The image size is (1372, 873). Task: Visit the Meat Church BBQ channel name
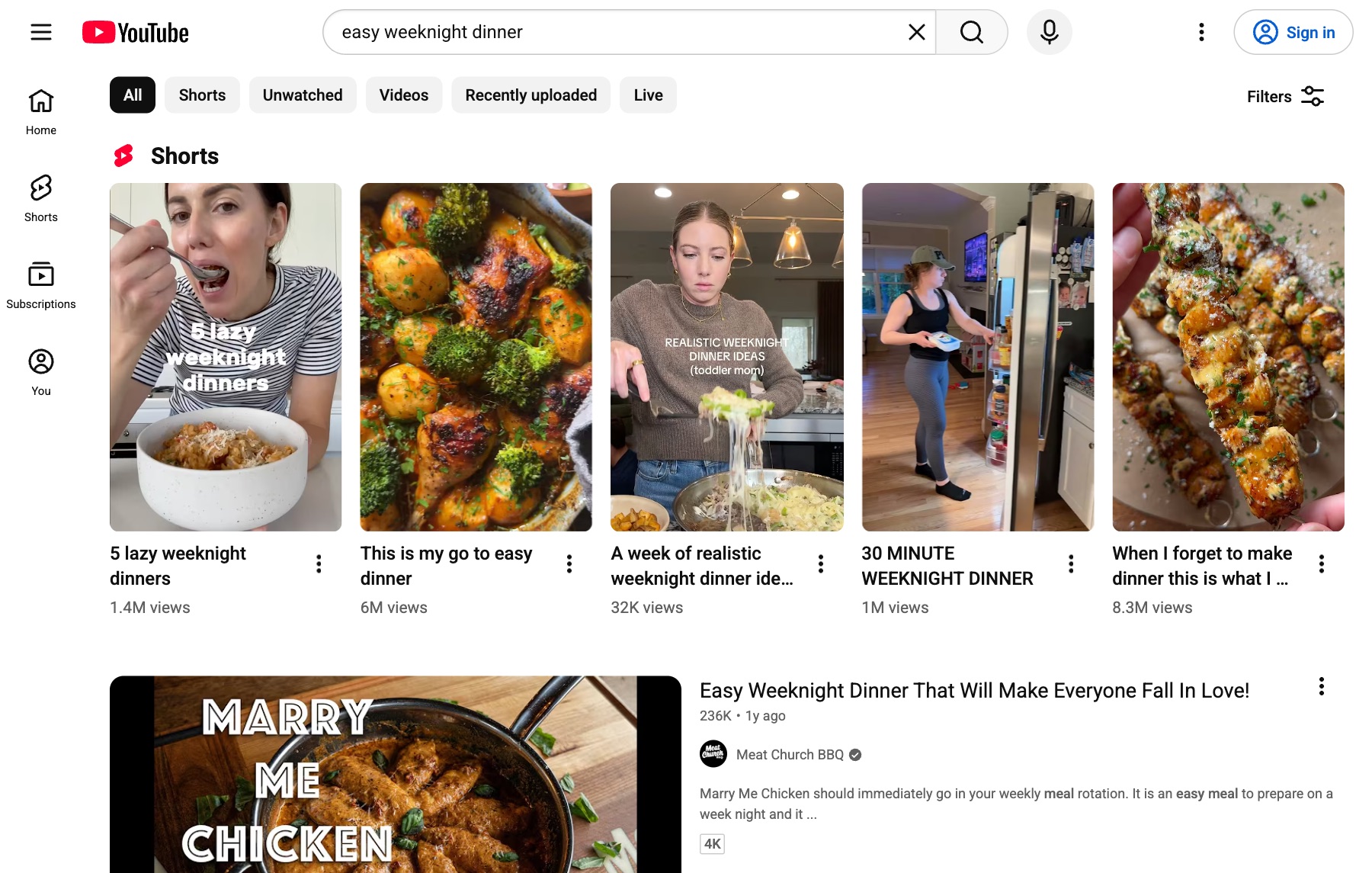(790, 755)
